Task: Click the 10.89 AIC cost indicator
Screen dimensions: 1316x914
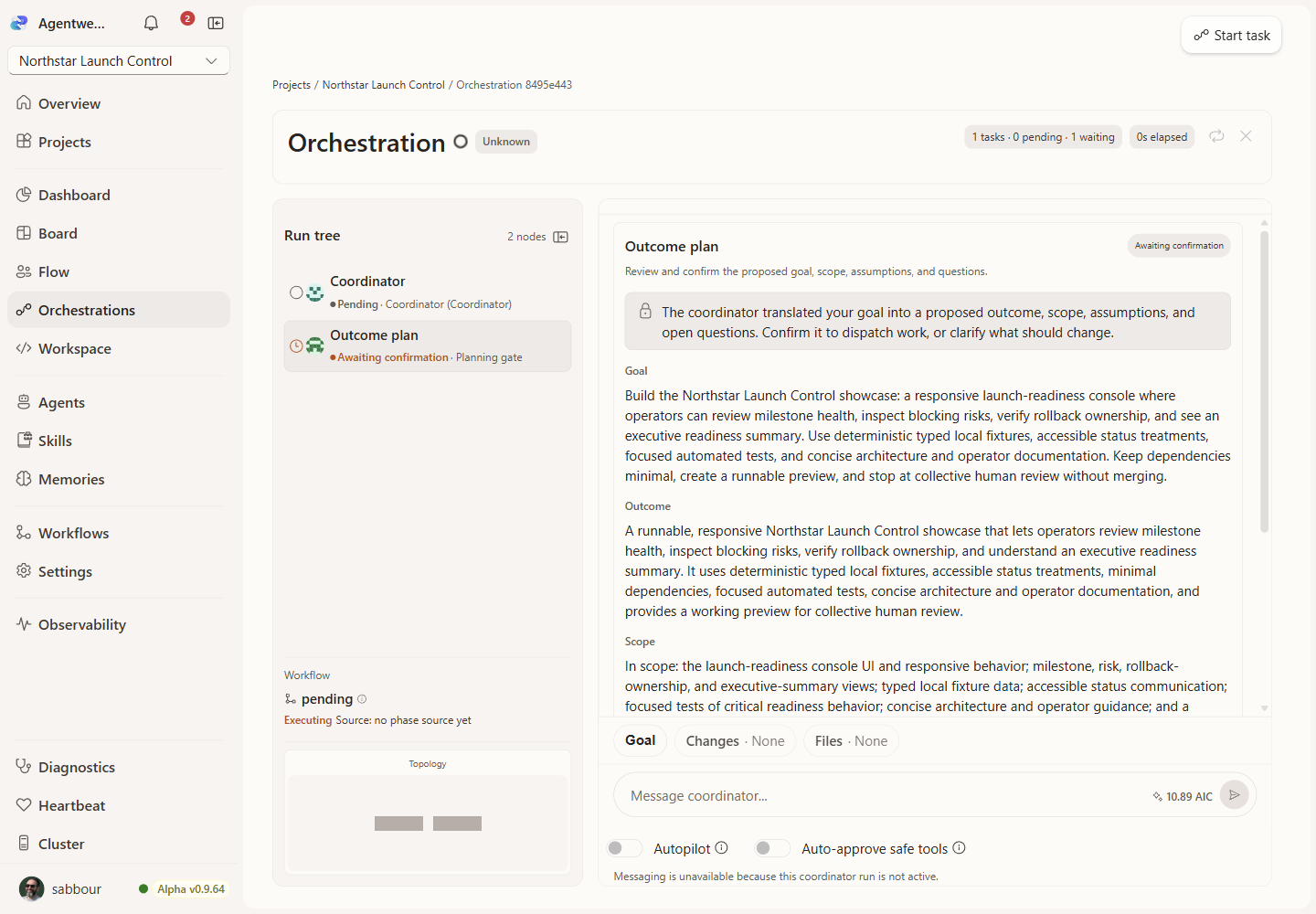Action: click(x=1183, y=797)
